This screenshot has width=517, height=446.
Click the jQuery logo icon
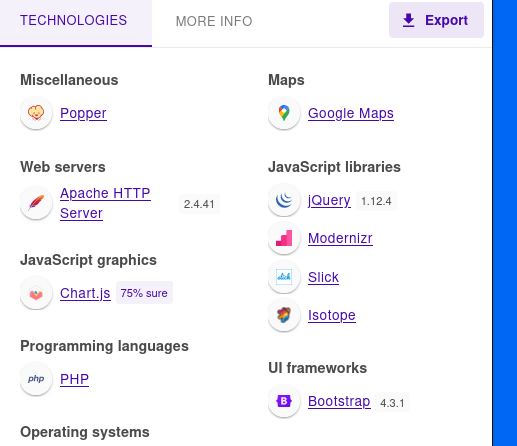tap(284, 200)
